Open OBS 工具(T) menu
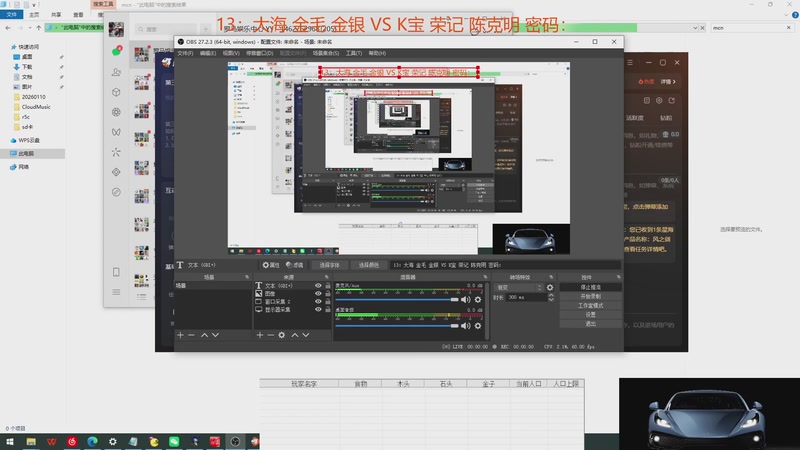Screen dimensions: 800x450 [x=354, y=53]
